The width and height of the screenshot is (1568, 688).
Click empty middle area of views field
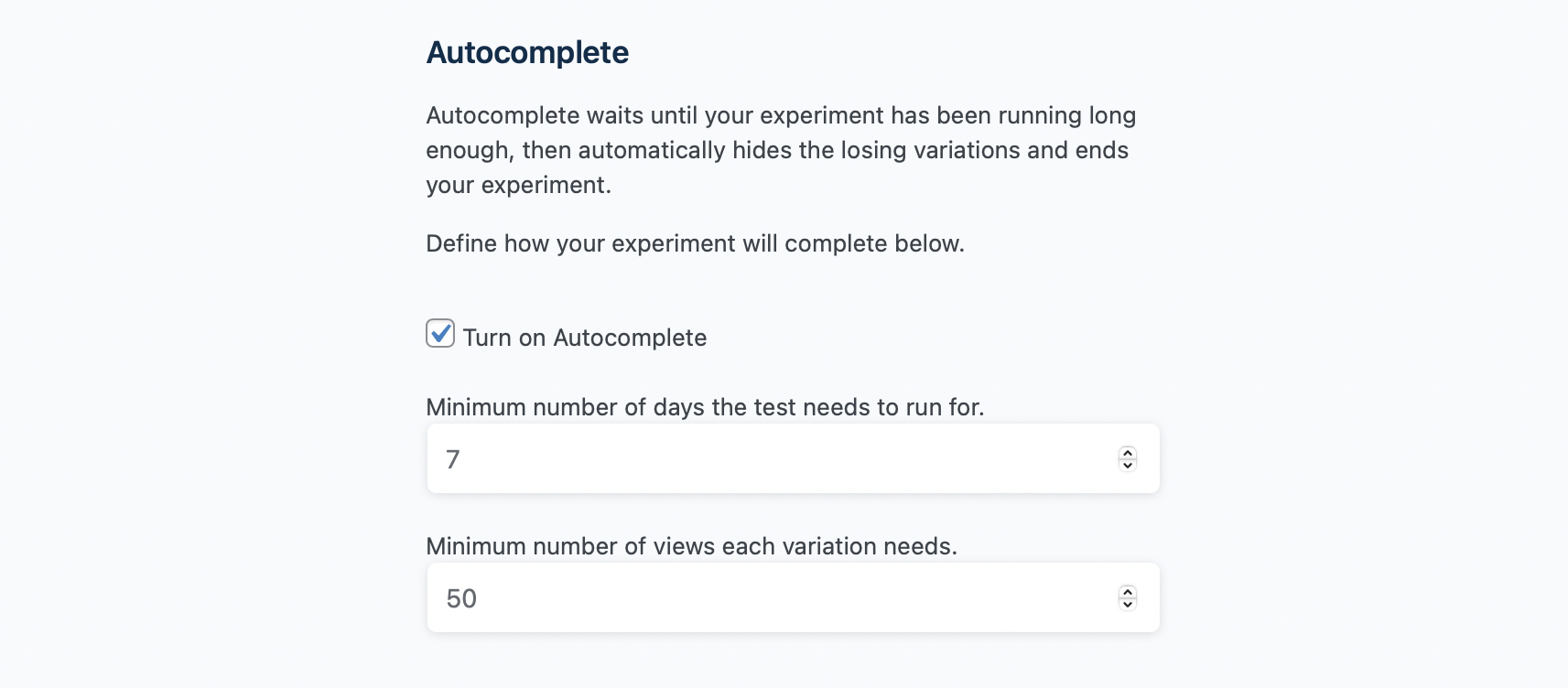[793, 597]
